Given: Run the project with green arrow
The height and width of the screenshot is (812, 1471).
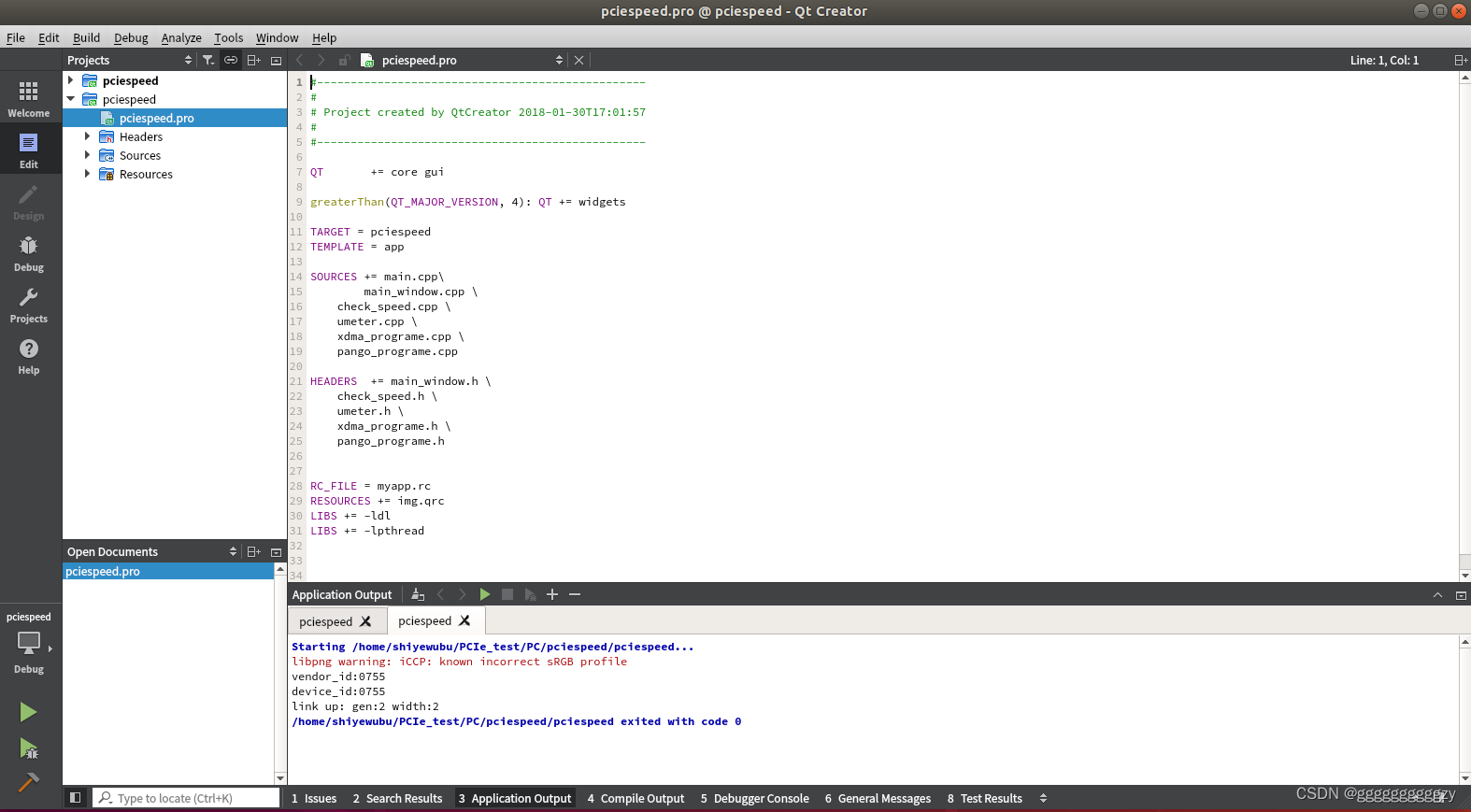Looking at the screenshot, I should point(28,712).
